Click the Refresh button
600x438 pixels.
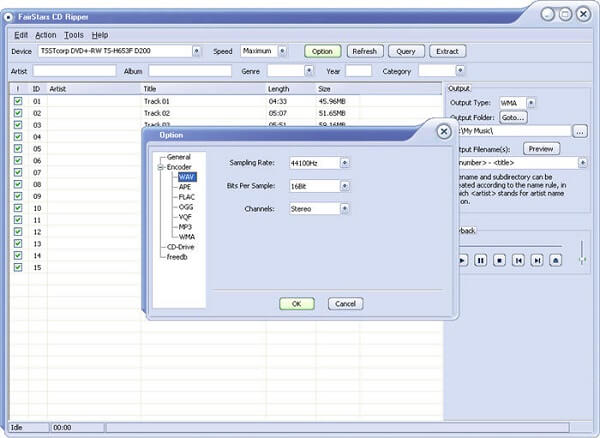point(365,51)
